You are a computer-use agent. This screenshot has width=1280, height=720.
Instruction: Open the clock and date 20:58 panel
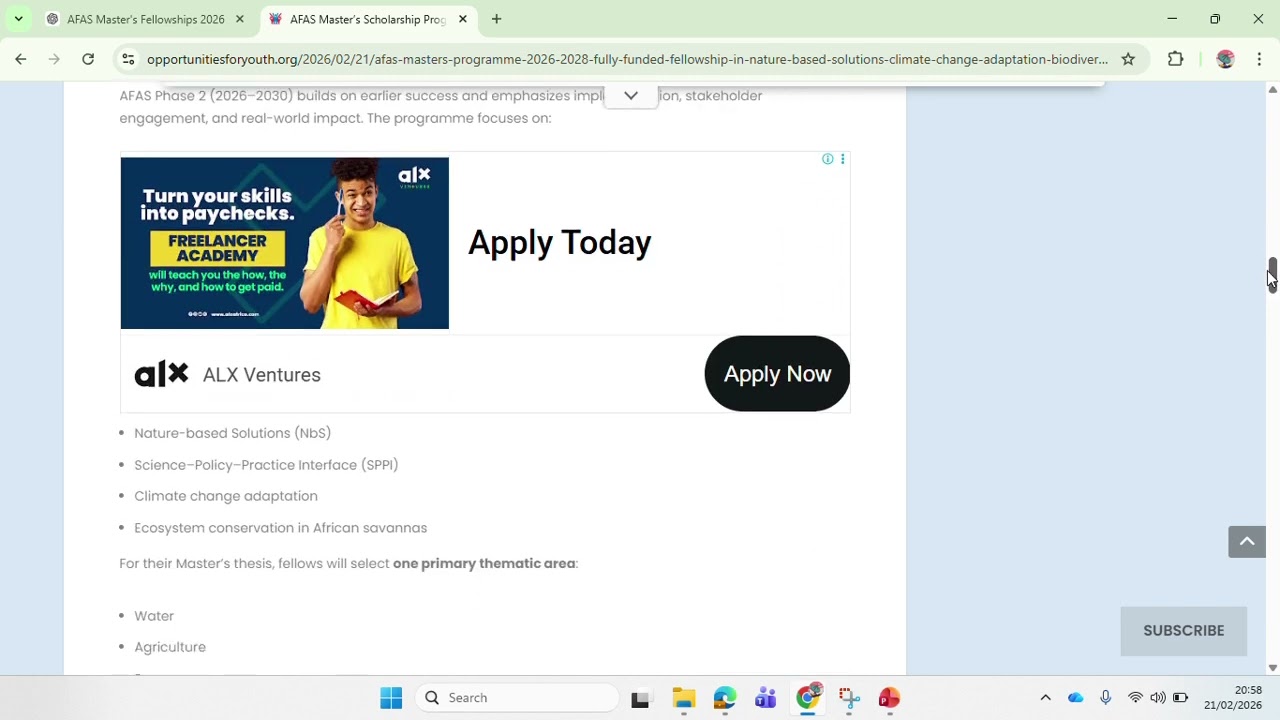pos(1233,698)
